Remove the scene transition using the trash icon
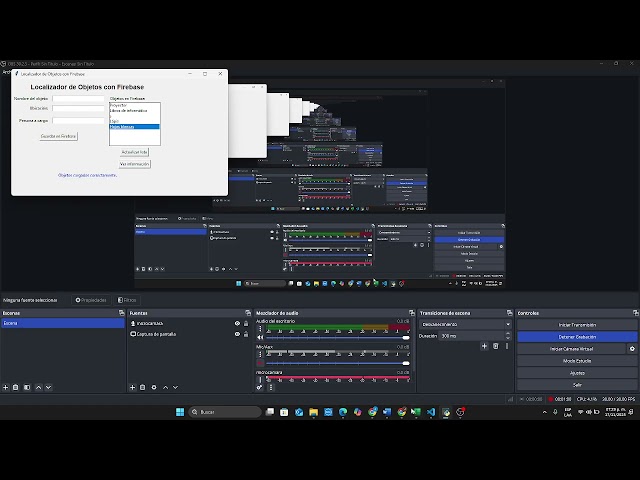This screenshot has height=480, width=640. [496, 346]
